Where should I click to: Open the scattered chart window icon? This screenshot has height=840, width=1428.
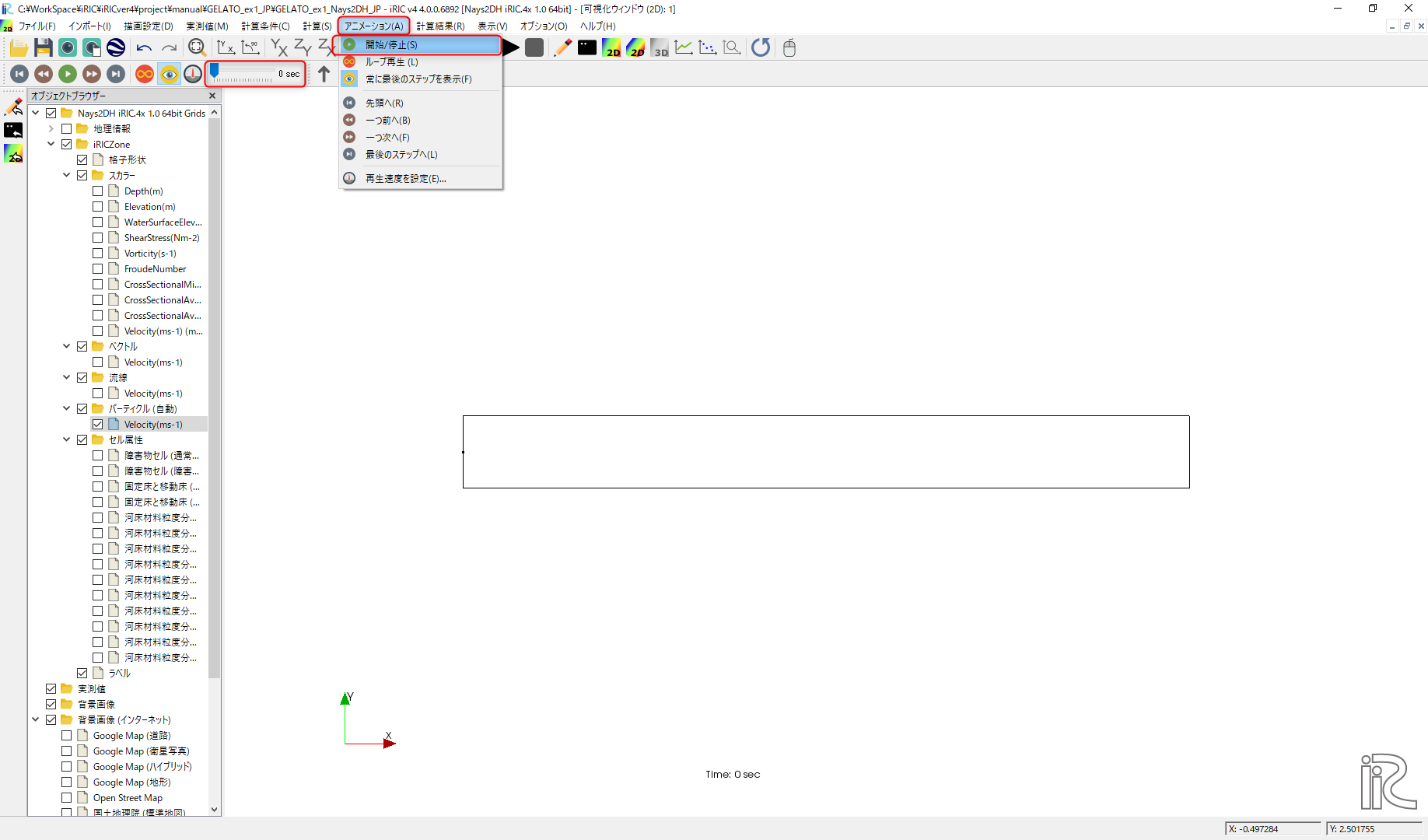click(708, 48)
